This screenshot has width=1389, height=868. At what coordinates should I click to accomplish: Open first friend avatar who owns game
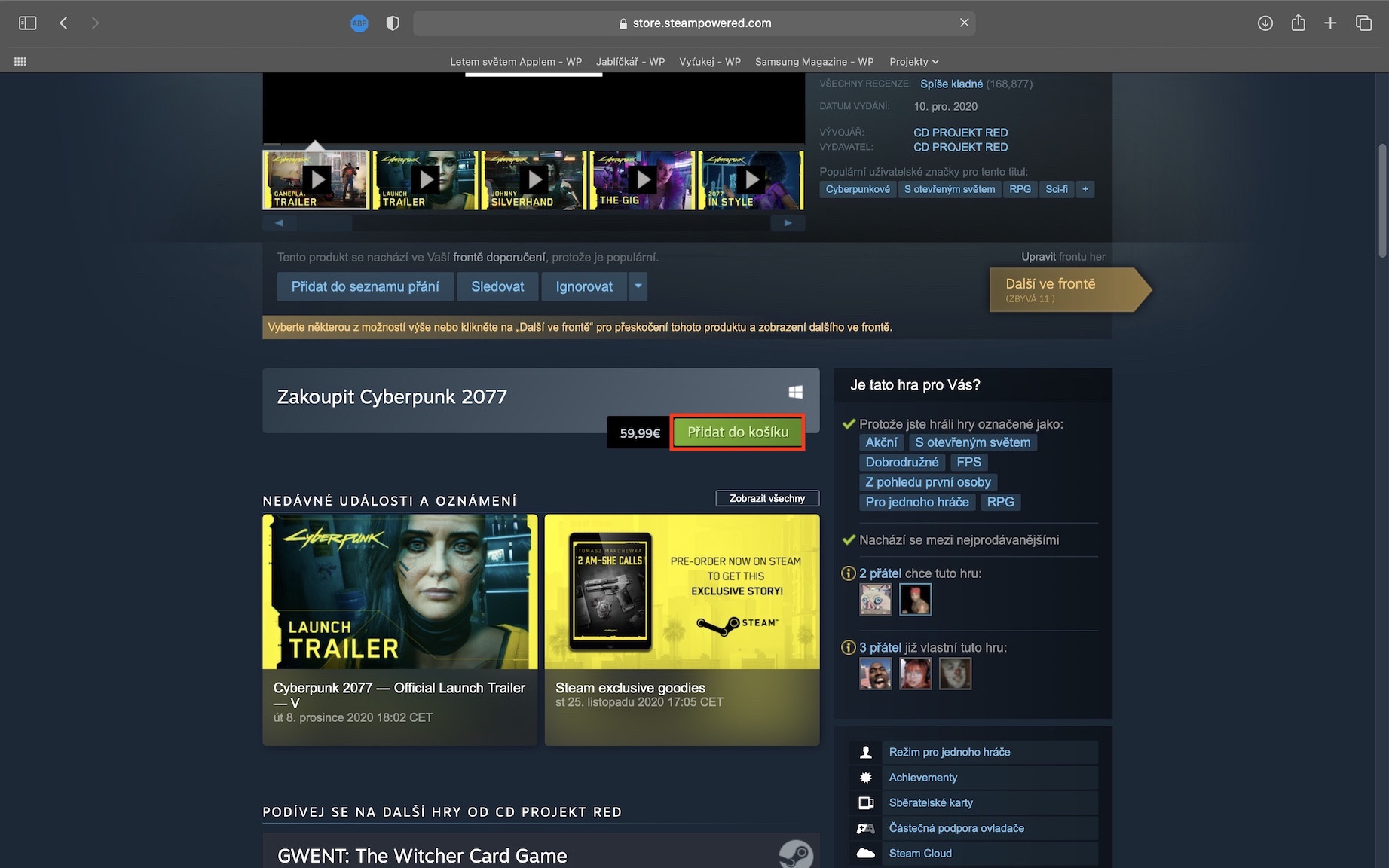pyautogui.click(x=876, y=674)
